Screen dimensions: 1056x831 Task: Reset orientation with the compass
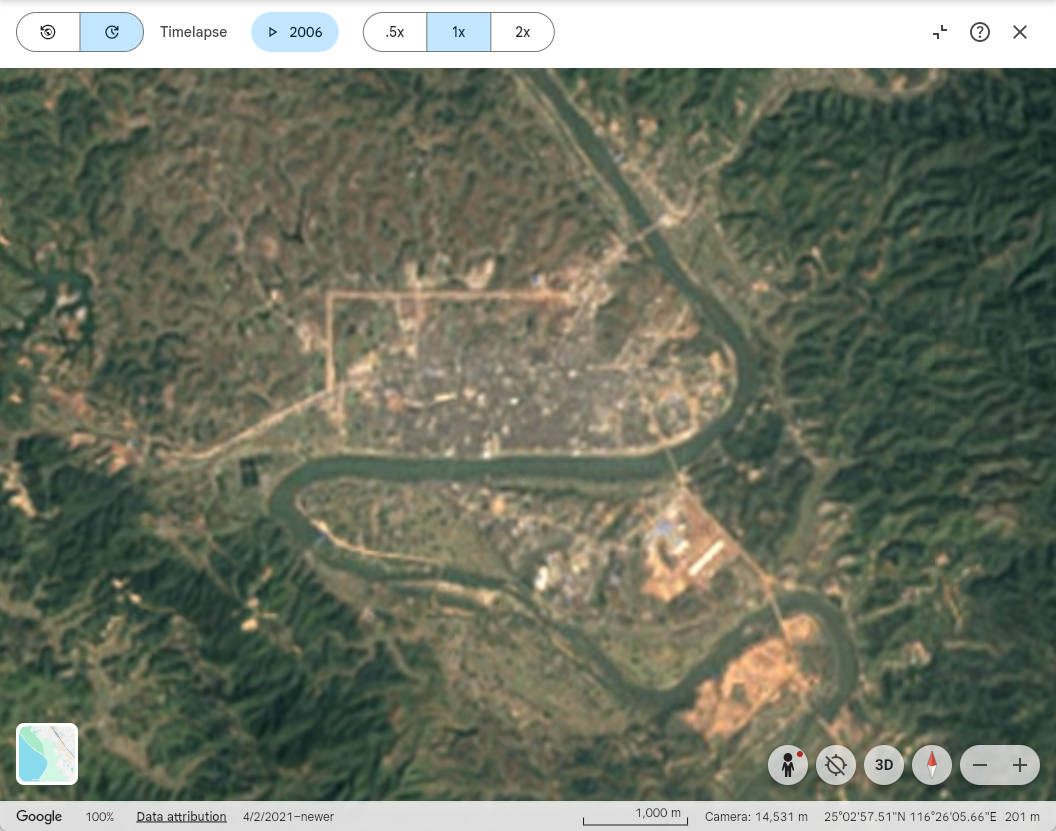tap(932, 765)
